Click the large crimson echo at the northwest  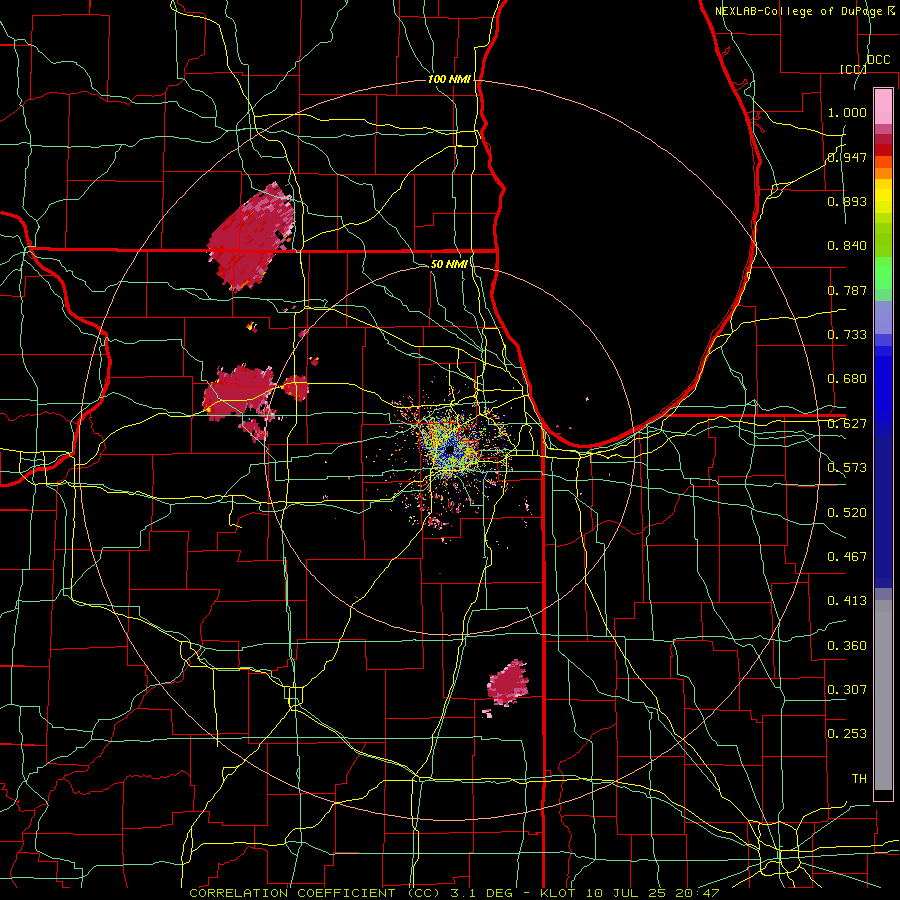click(251, 237)
